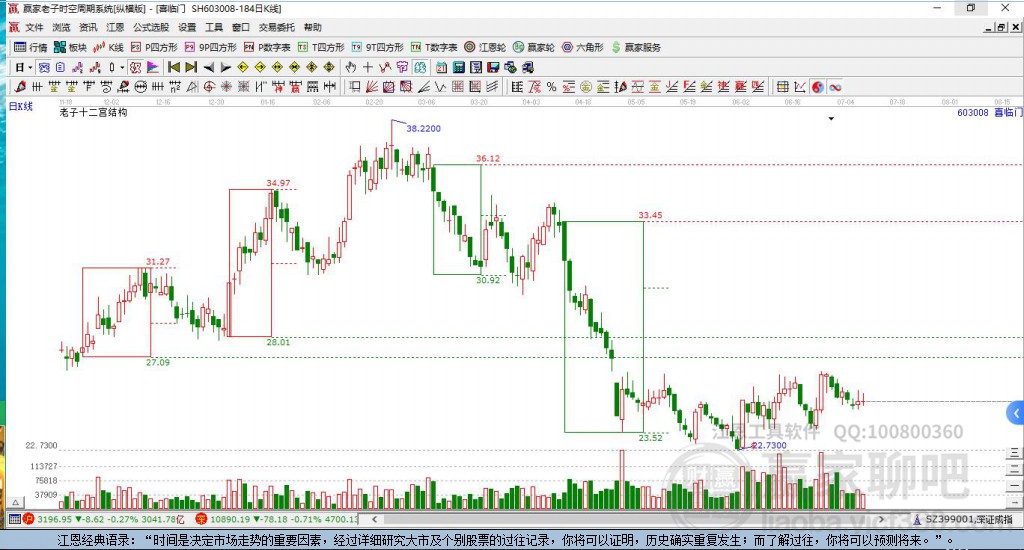This screenshot has width=1024, height=550.
Task: Select the red pencil drawing tool
Action: point(20,87)
